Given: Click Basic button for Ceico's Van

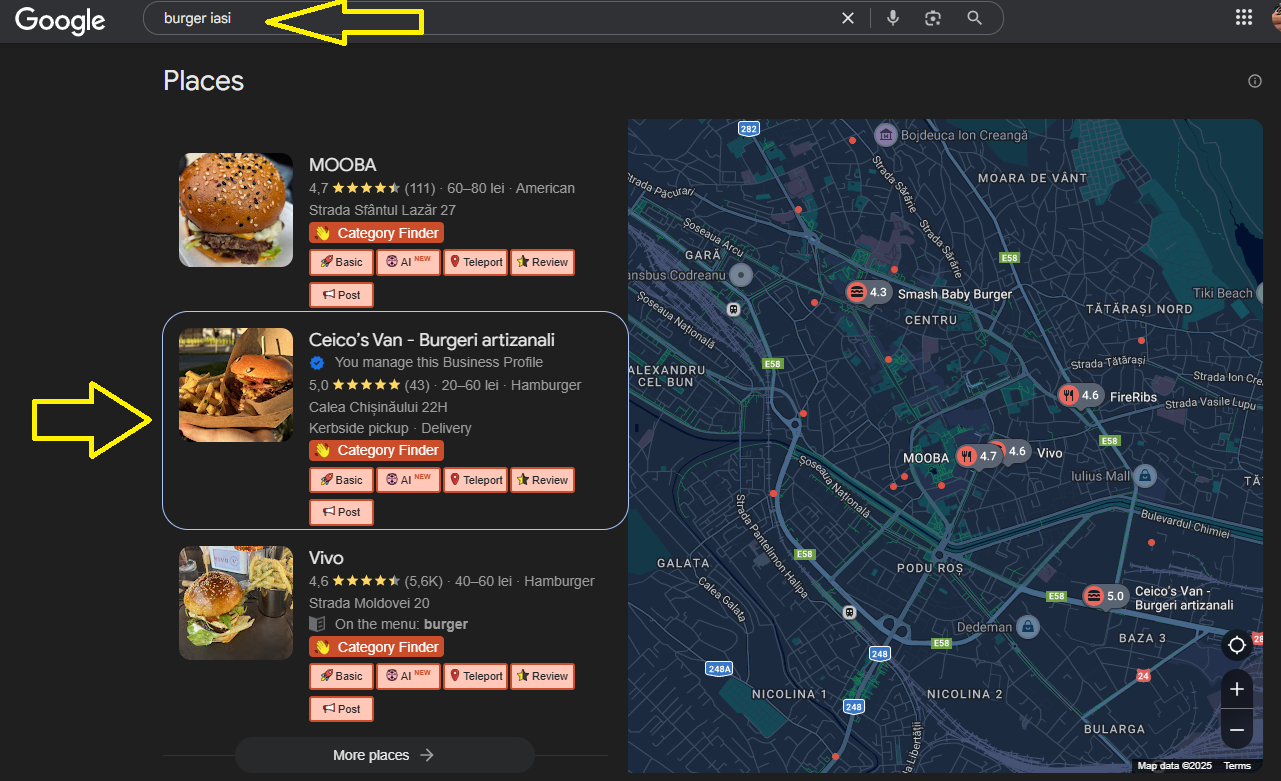Looking at the screenshot, I should click(341, 480).
